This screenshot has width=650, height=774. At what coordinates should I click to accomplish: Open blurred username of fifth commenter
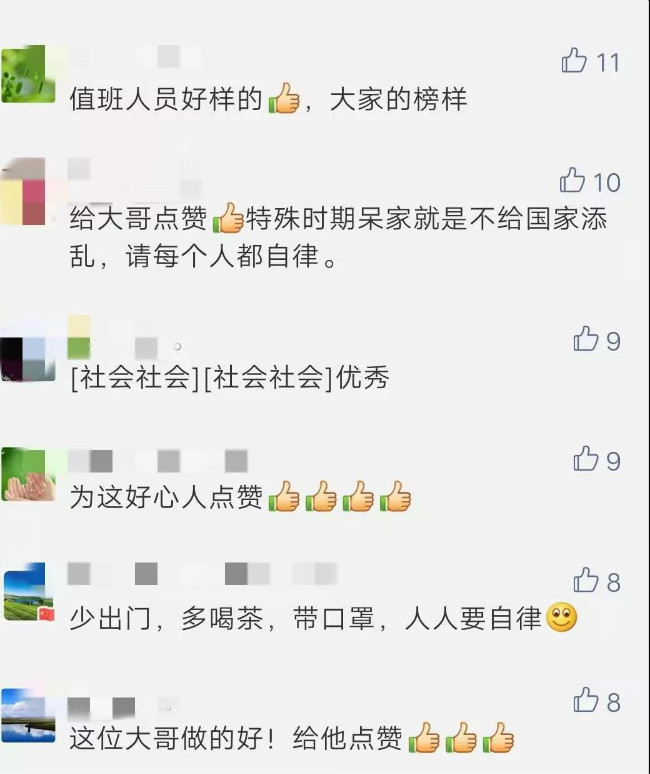(x=202, y=574)
